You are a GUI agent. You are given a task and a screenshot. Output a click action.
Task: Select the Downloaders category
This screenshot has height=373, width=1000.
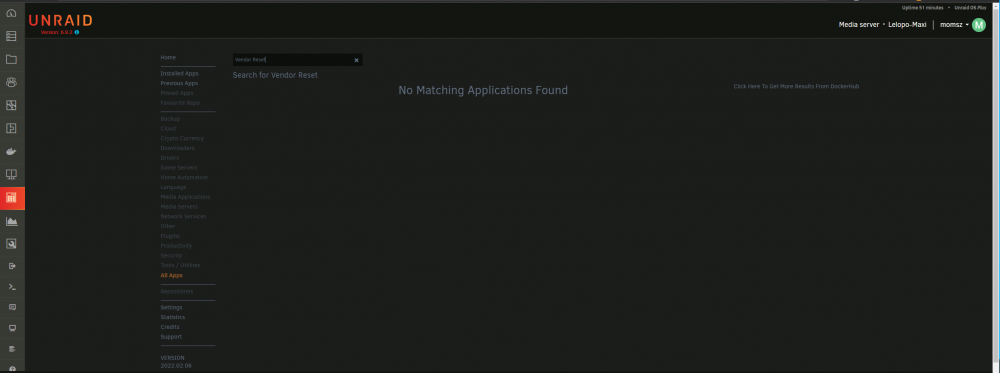(x=177, y=148)
